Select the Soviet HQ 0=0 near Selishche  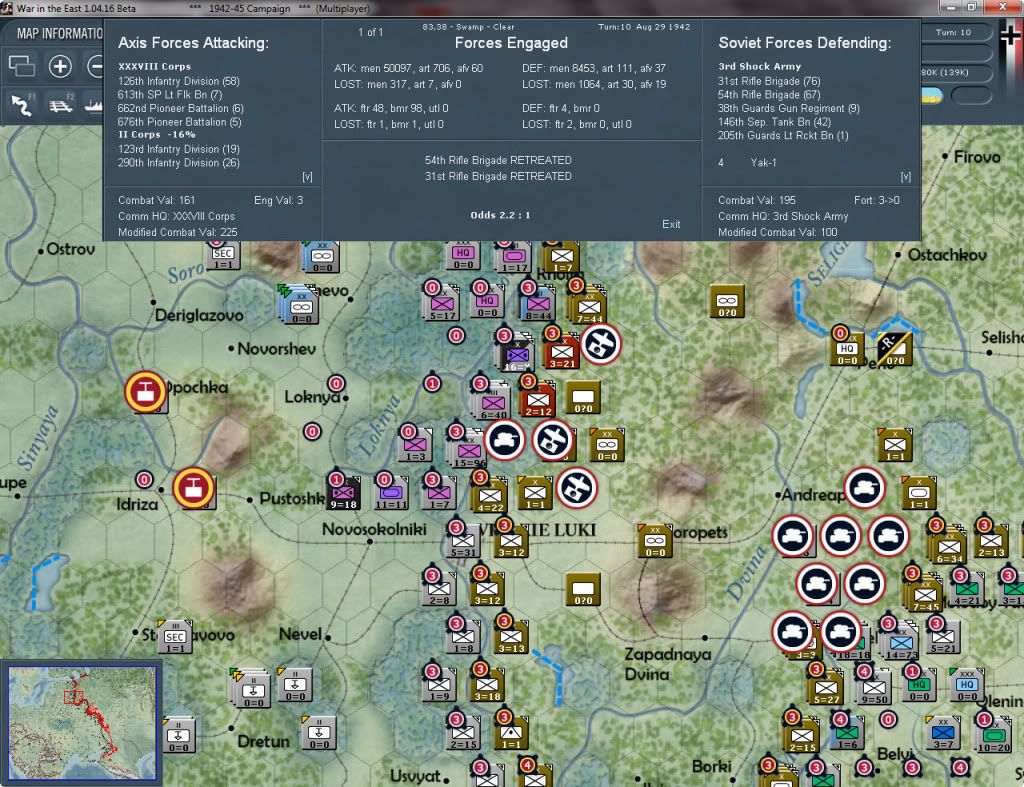847,351
